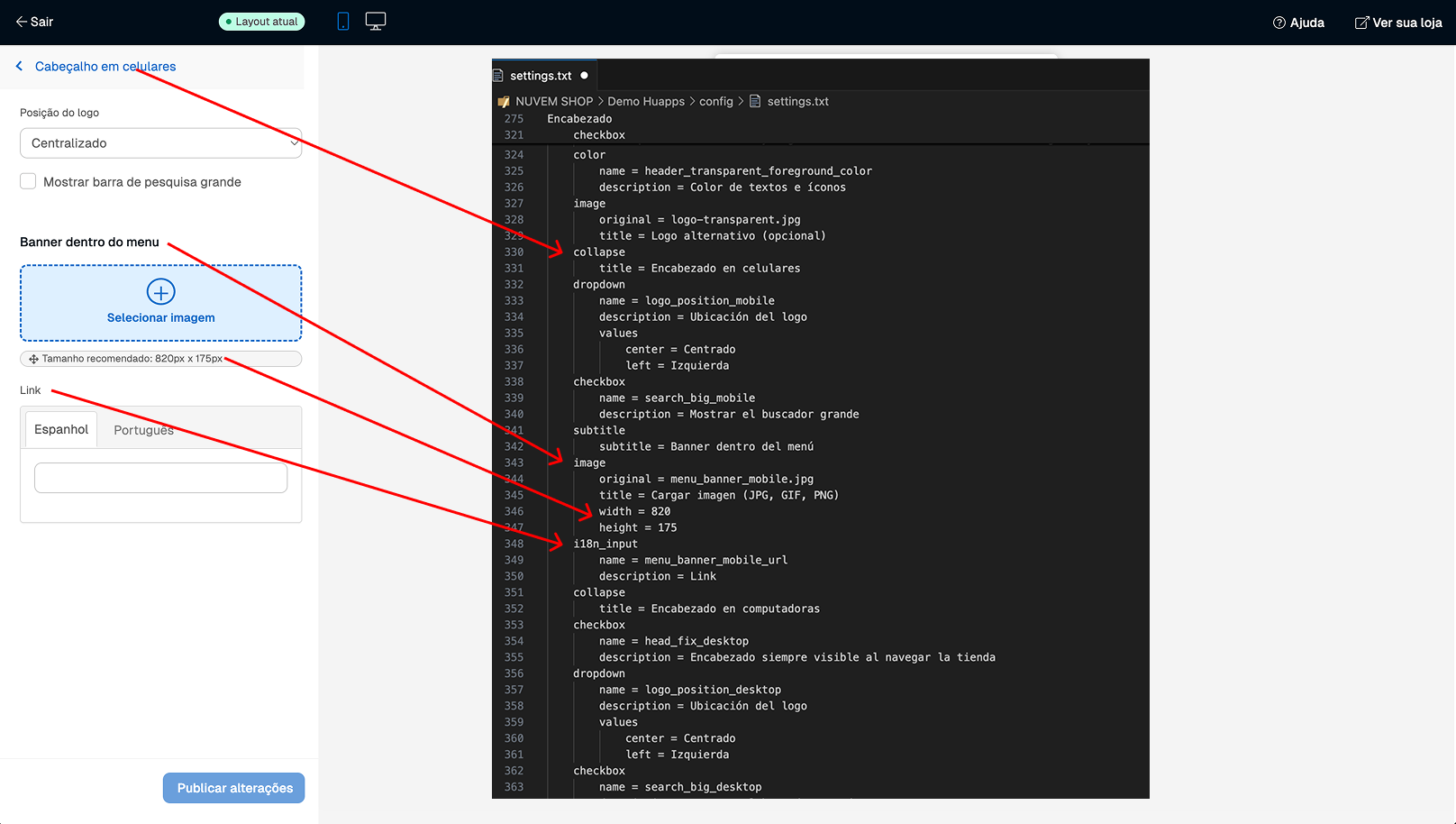The height and width of the screenshot is (824, 1456).
Task: Click 'name = search_big_desktop' line
Action: pos(680,787)
